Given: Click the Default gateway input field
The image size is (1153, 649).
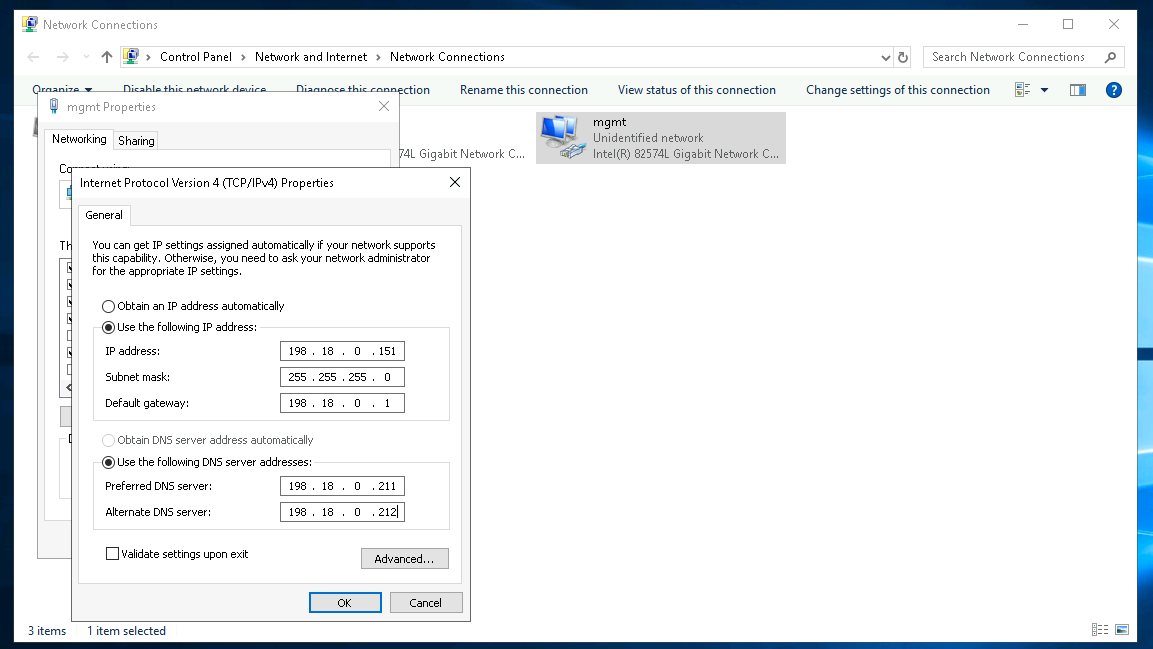Looking at the screenshot, I should coord(342,403).
